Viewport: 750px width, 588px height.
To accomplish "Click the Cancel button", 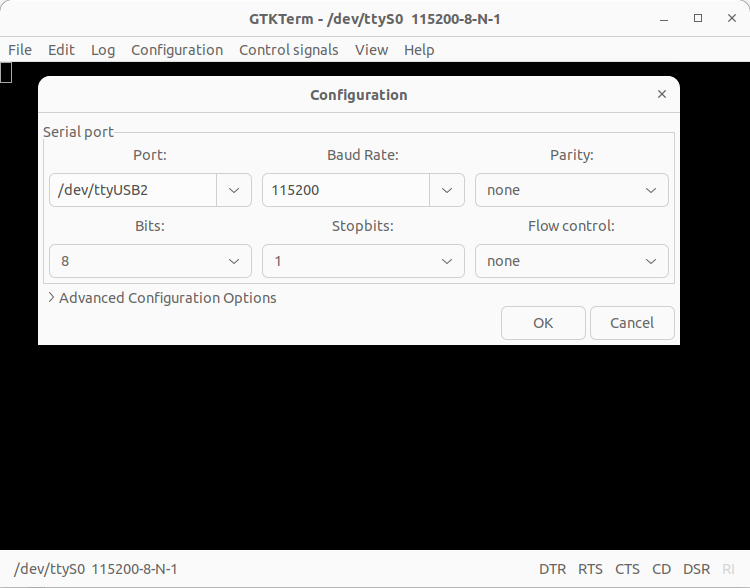I will 632,323.
